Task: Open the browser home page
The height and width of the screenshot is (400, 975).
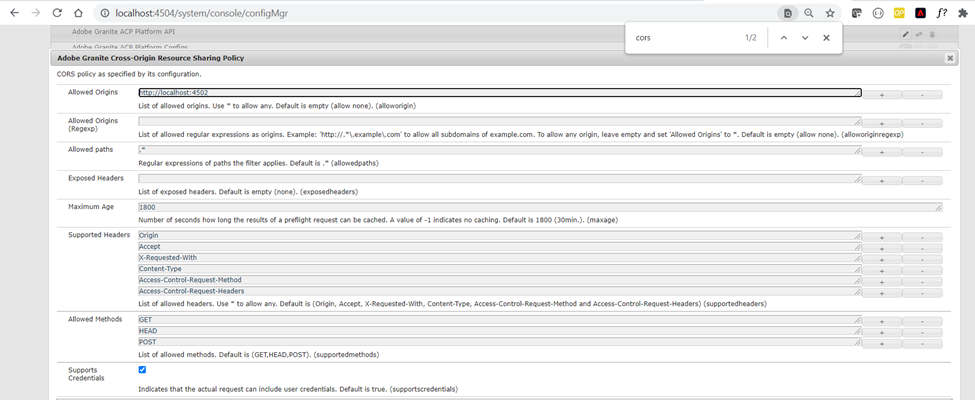Action: click(x=78, y=12)
